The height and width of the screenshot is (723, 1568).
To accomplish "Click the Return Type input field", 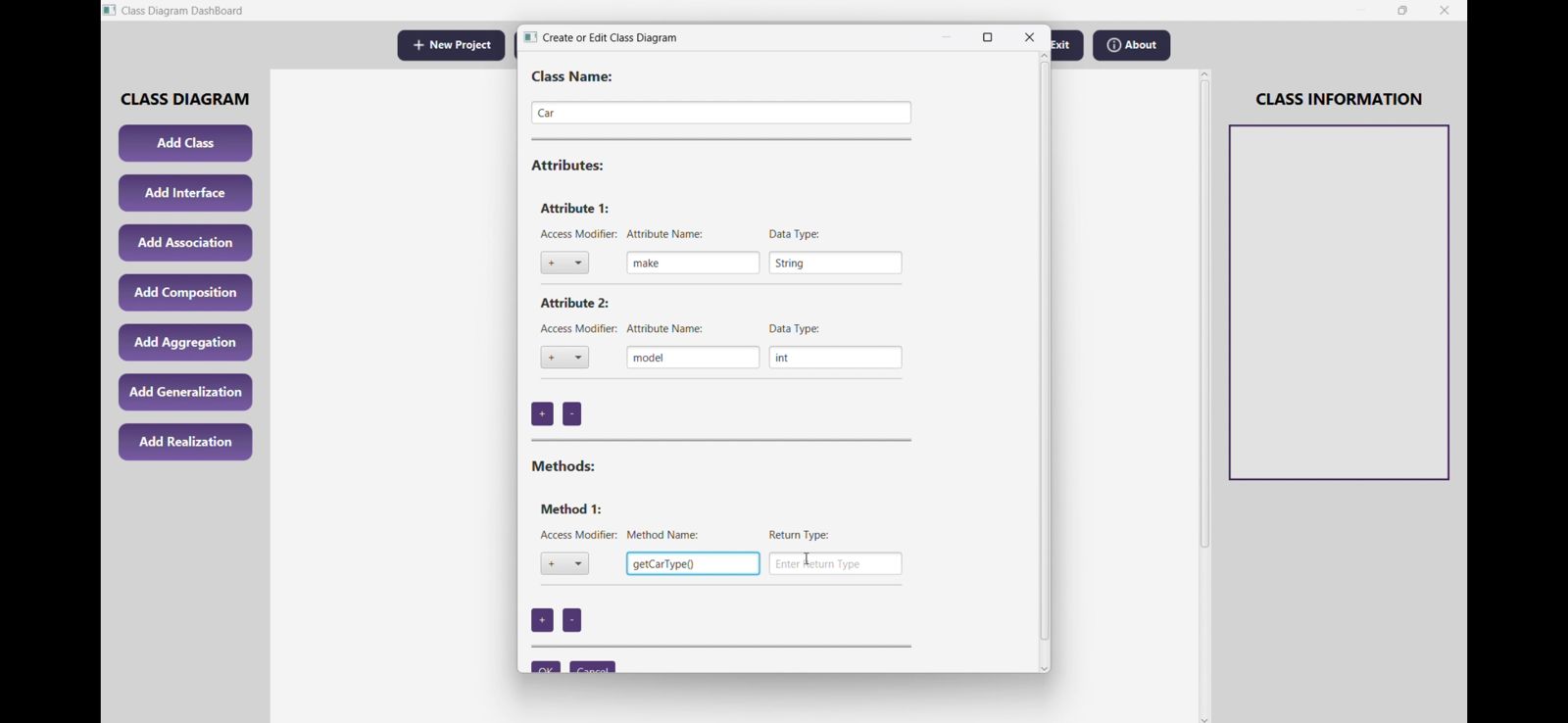I will (x=835, y=564).
